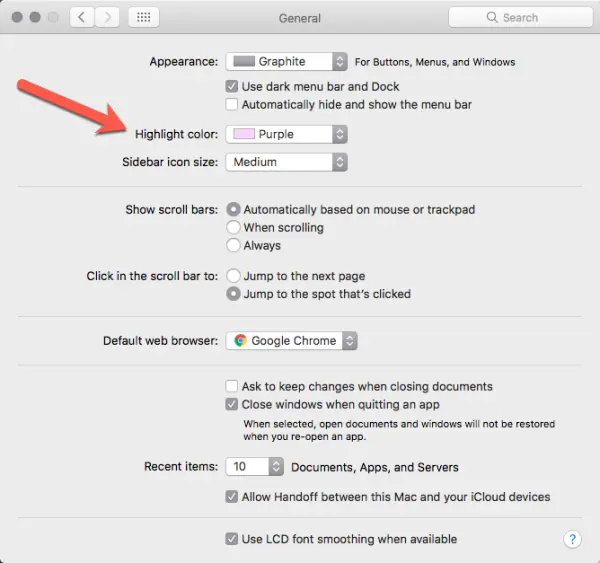
Task: Click the Google Chrome logo icon
Action: tap(240, 340)
